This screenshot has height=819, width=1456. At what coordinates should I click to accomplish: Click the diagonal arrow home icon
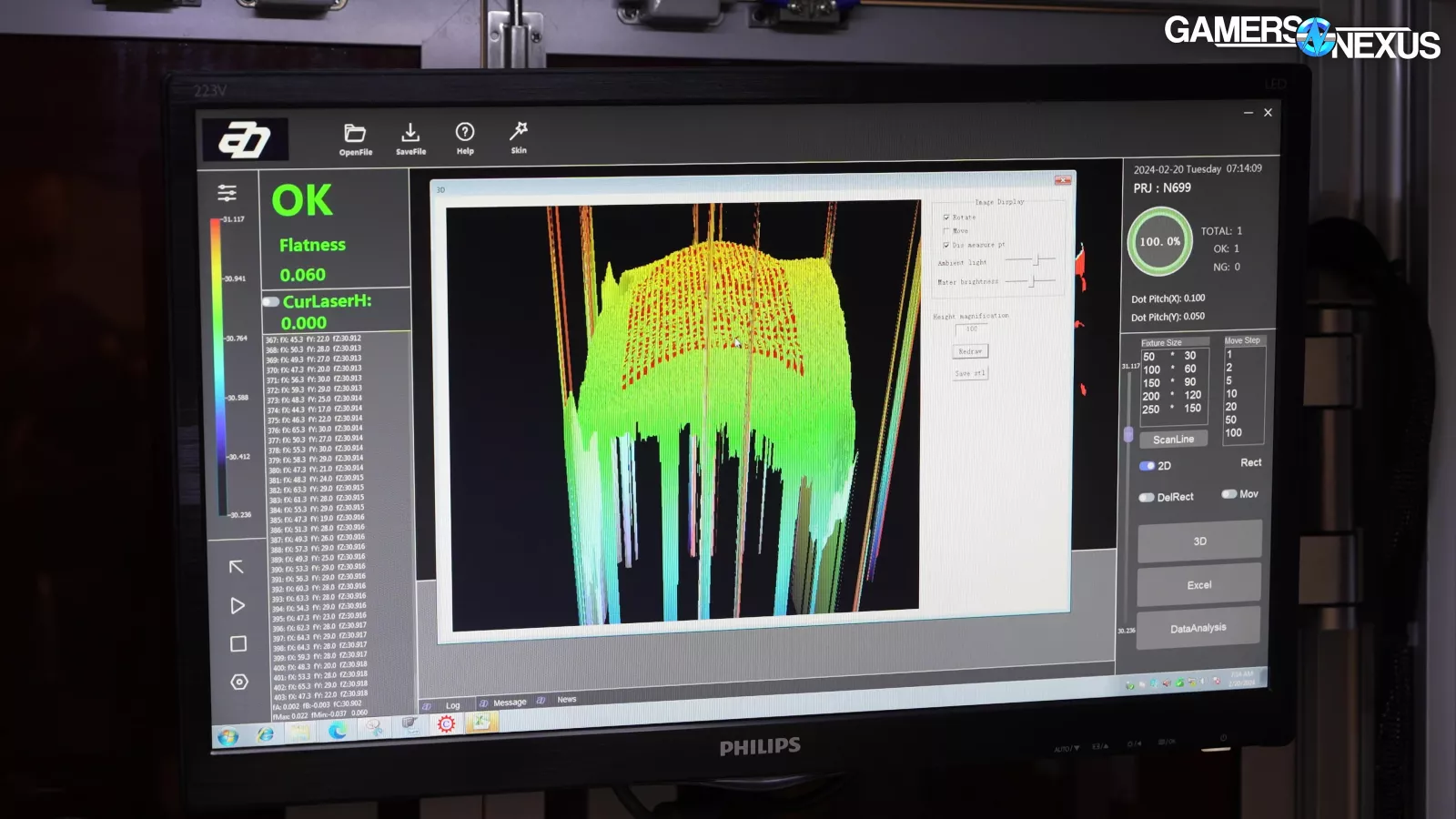tap(237, 567)
